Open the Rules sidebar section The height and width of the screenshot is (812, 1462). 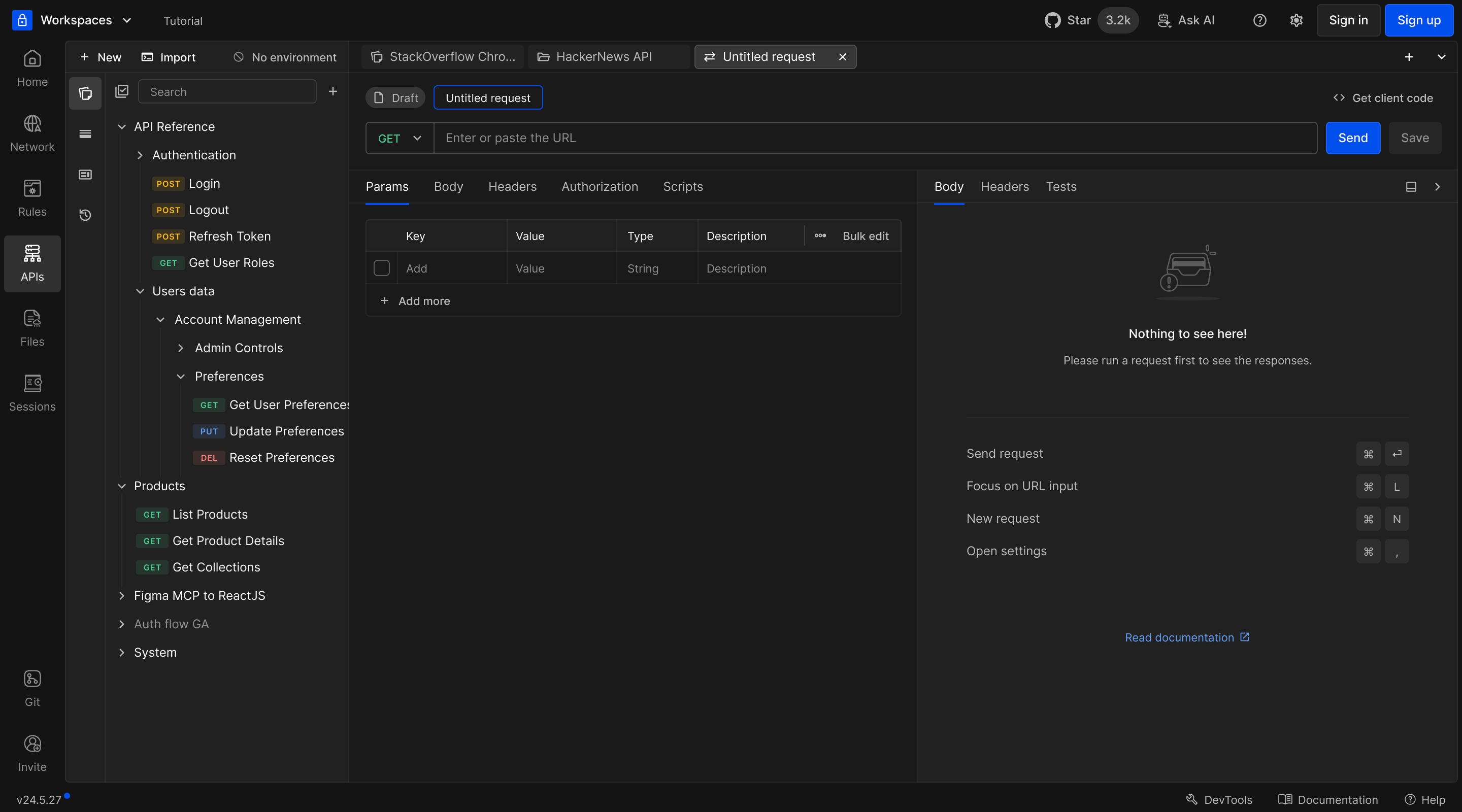click(32, 198)
